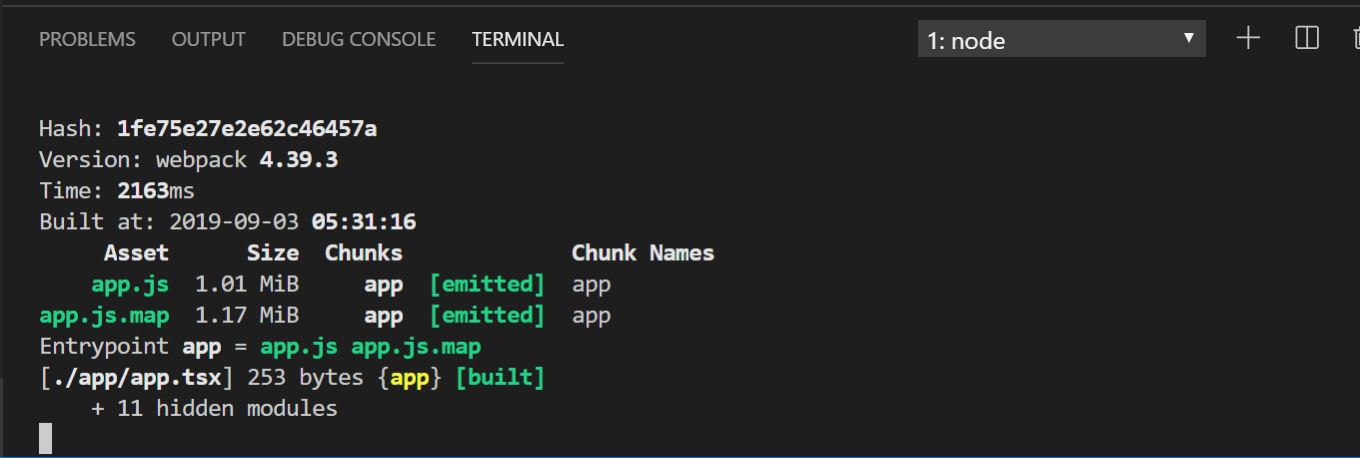Click the dropdown arrow beside '1: node'
The height and width of the screenshot is (458, 1360).
(x=1188, y=38)
